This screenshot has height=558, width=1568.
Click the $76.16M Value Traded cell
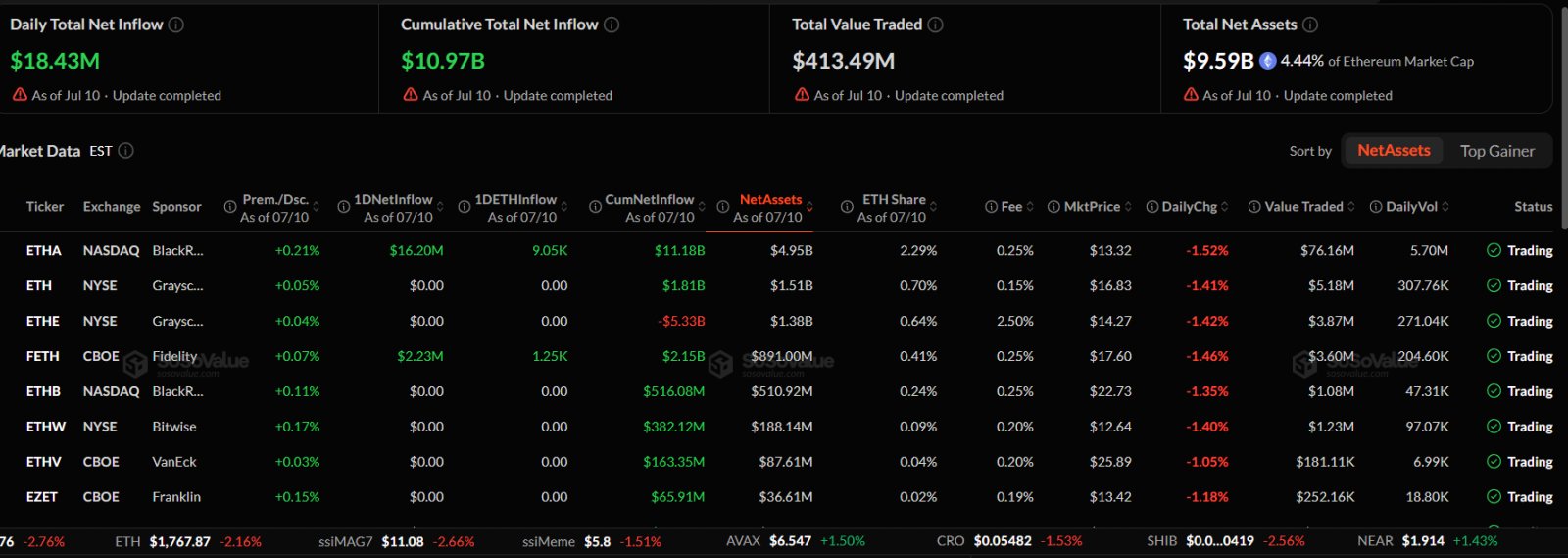[x=1327, y=250]
